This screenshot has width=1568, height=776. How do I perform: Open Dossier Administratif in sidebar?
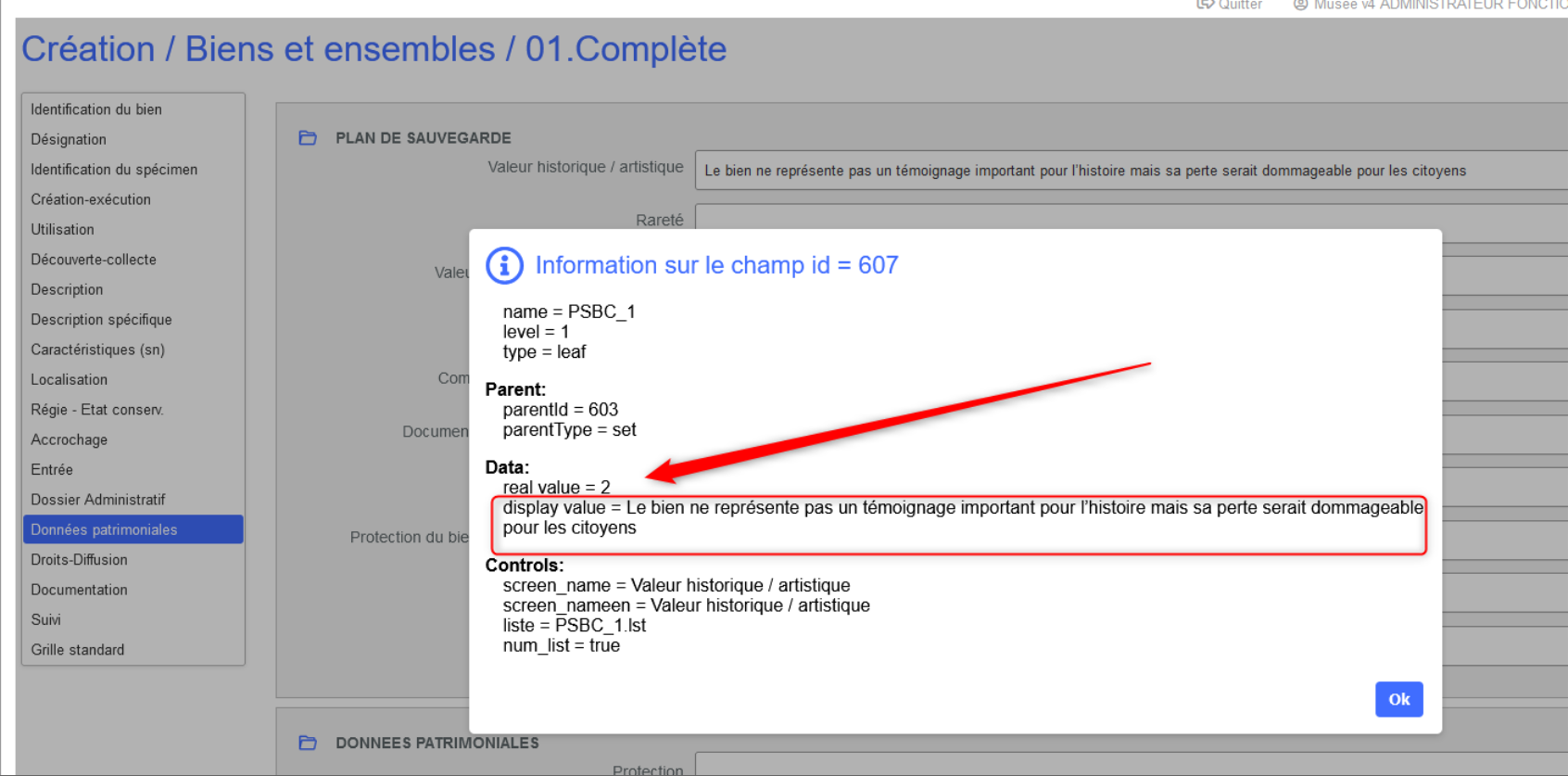pos(98,500)
